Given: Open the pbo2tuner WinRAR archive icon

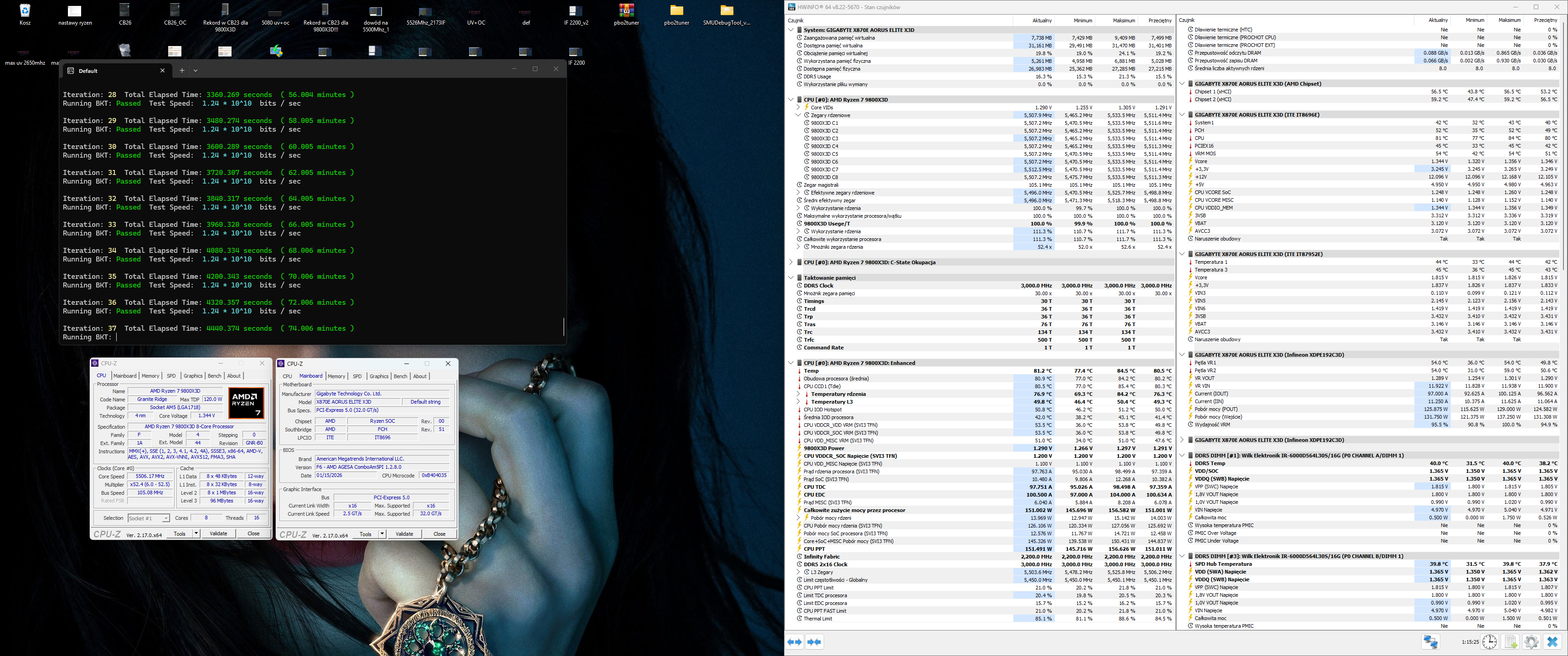Looking at the screenshot, I should (626, 11).
